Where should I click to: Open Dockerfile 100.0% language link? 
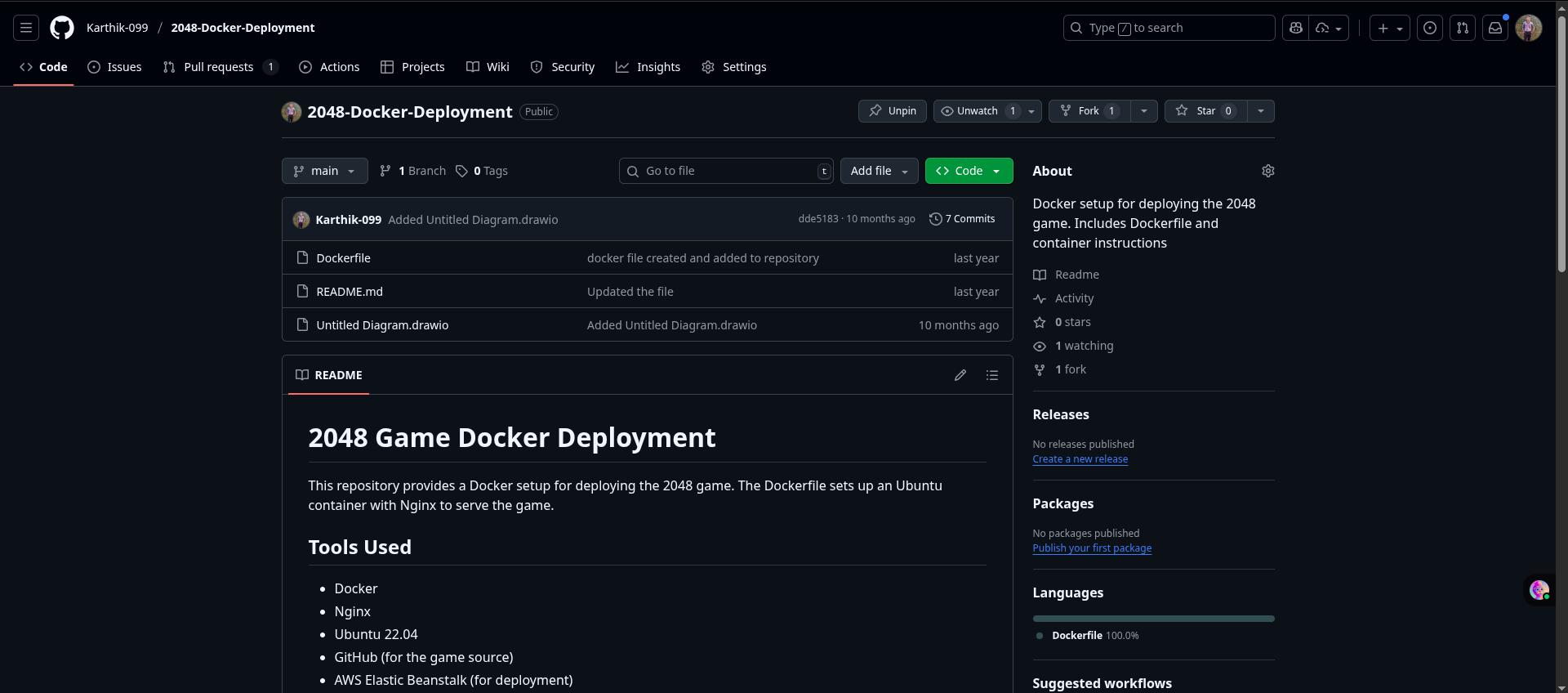click(1089, 636)
